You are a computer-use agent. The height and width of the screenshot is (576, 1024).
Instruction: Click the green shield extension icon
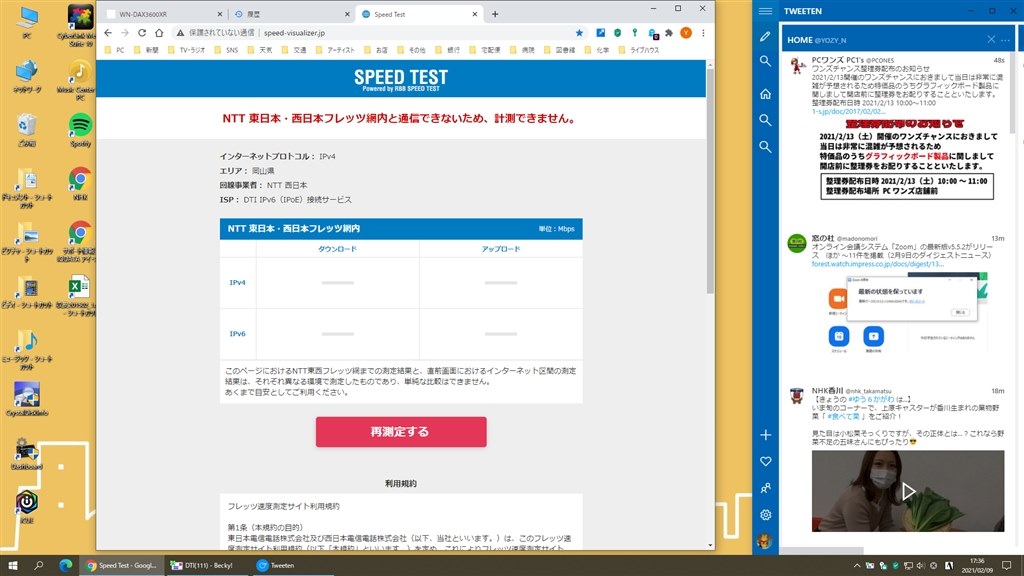coord(617,33)
